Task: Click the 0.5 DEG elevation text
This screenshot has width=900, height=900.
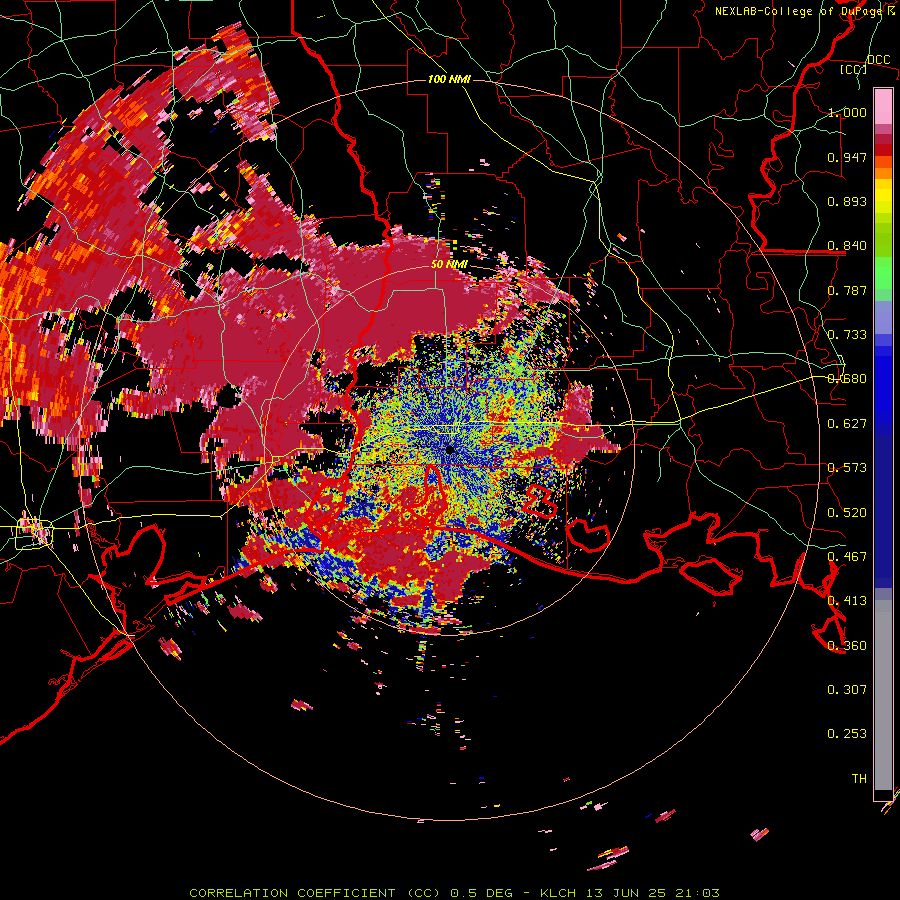Action: 482,893
